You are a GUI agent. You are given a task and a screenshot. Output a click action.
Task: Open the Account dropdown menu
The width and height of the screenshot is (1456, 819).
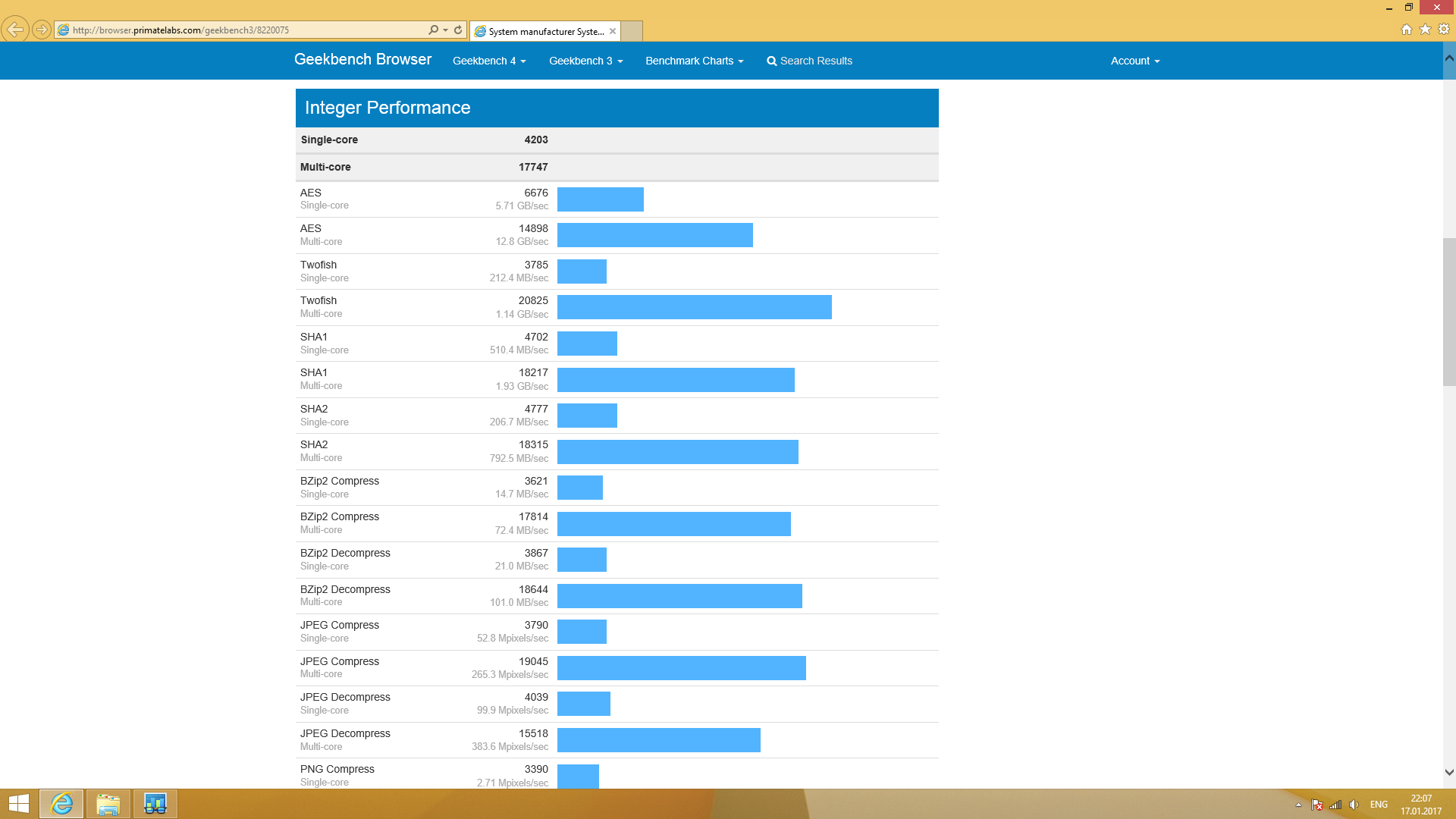click(x=1134, y=61)
